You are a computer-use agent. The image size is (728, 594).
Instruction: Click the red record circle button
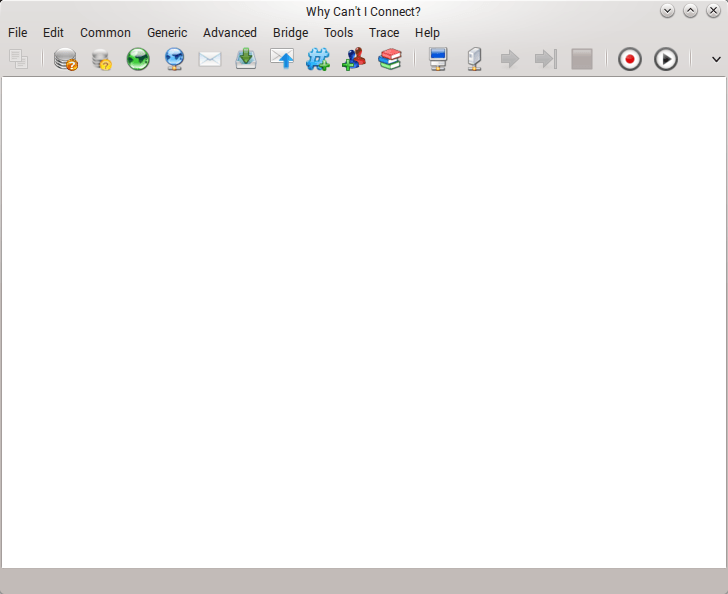[630, 59]
